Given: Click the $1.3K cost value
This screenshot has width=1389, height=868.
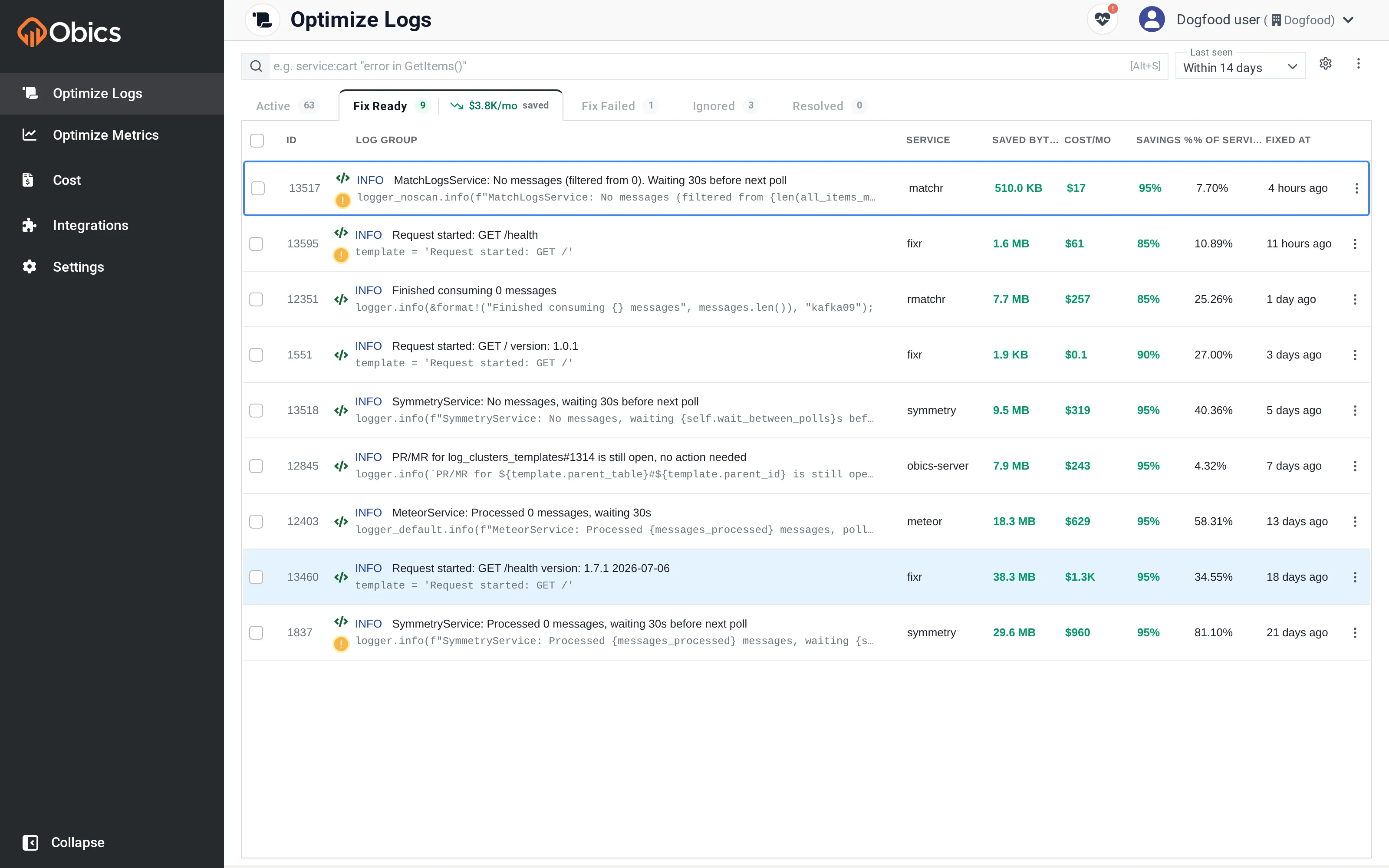Looking at the screenshot, I should pos(1080,577).
